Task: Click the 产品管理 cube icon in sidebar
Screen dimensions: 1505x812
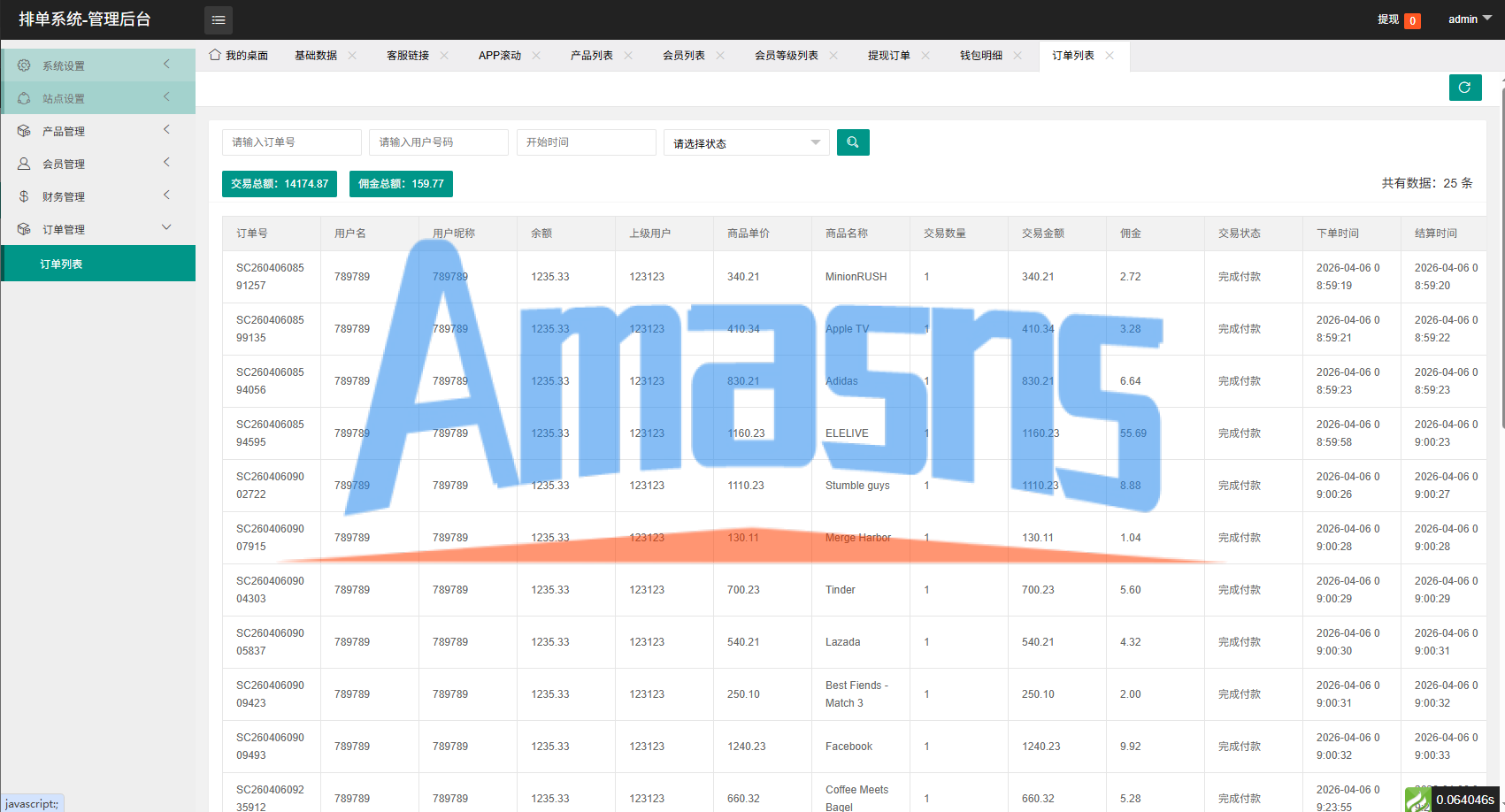Action: (x=24, y=131)
